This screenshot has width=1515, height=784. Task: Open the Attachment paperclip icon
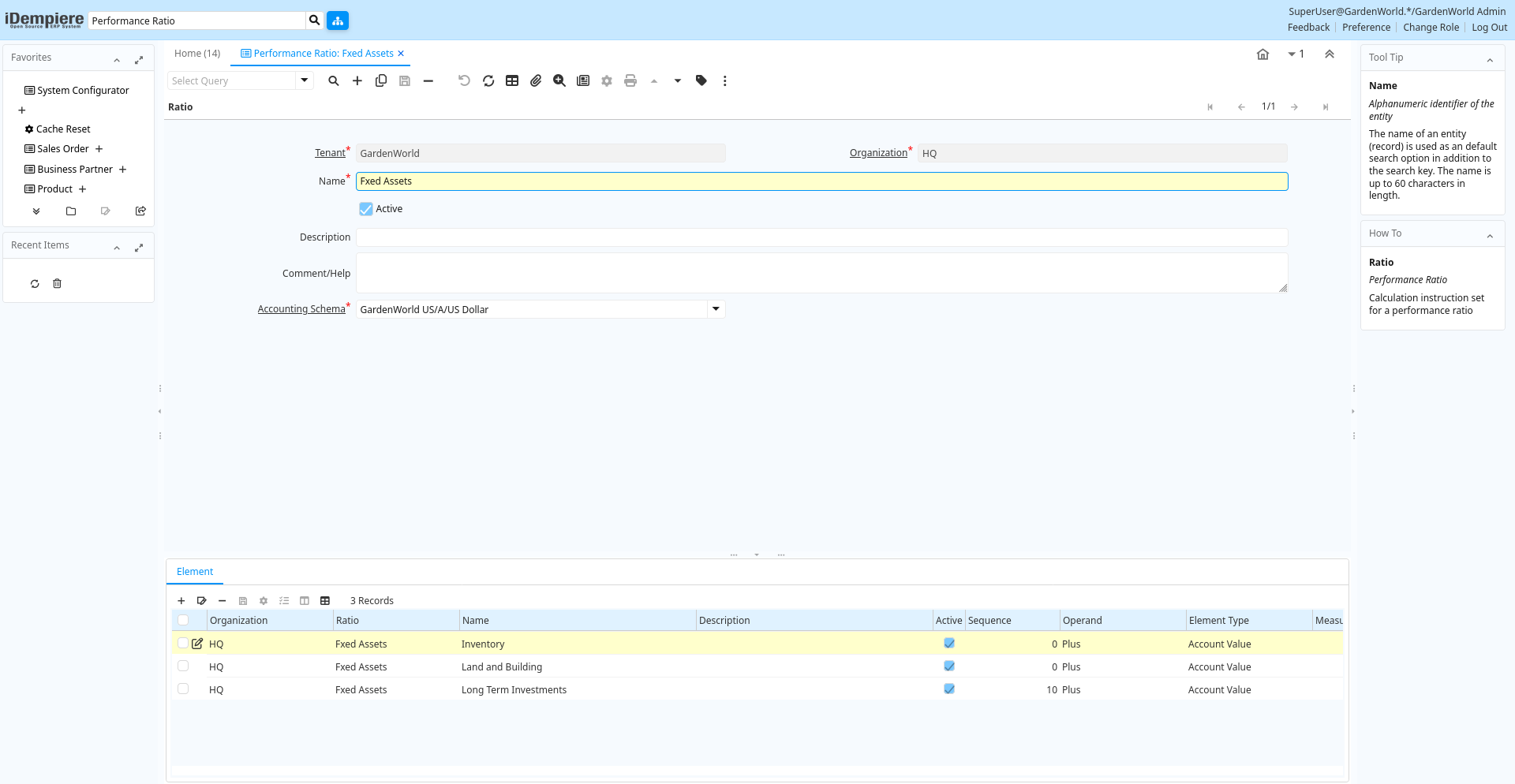coord(536,80)
